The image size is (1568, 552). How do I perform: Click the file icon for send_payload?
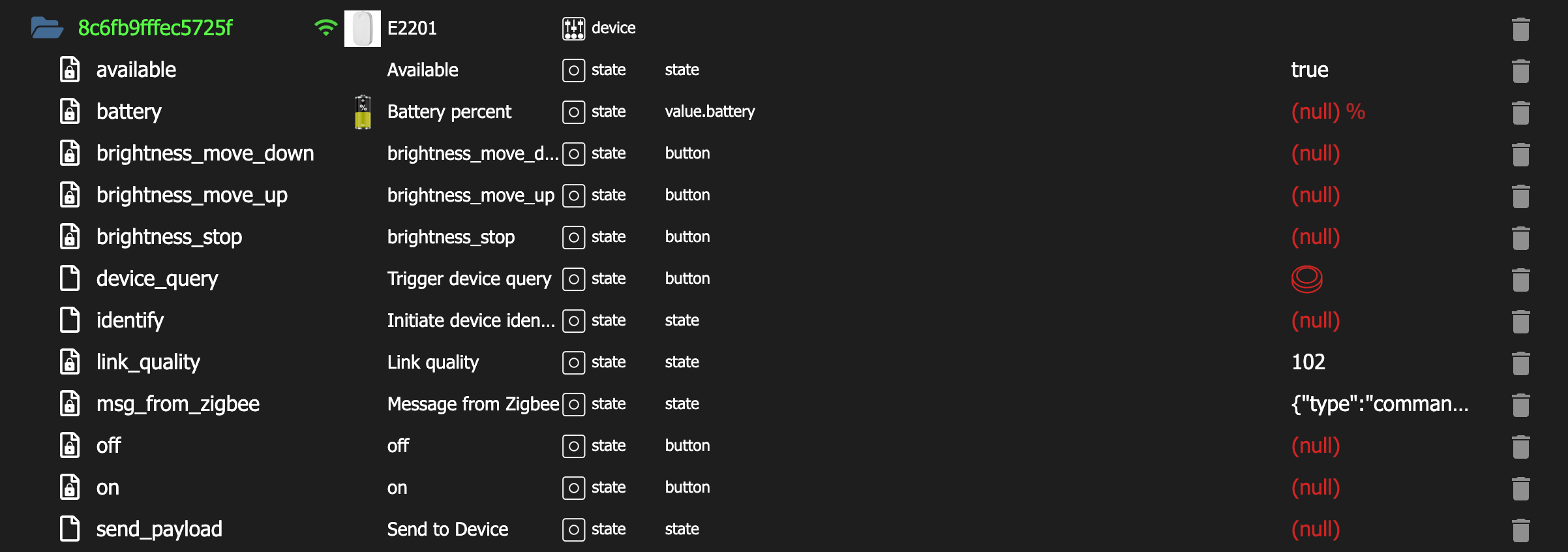pos(70,529)
